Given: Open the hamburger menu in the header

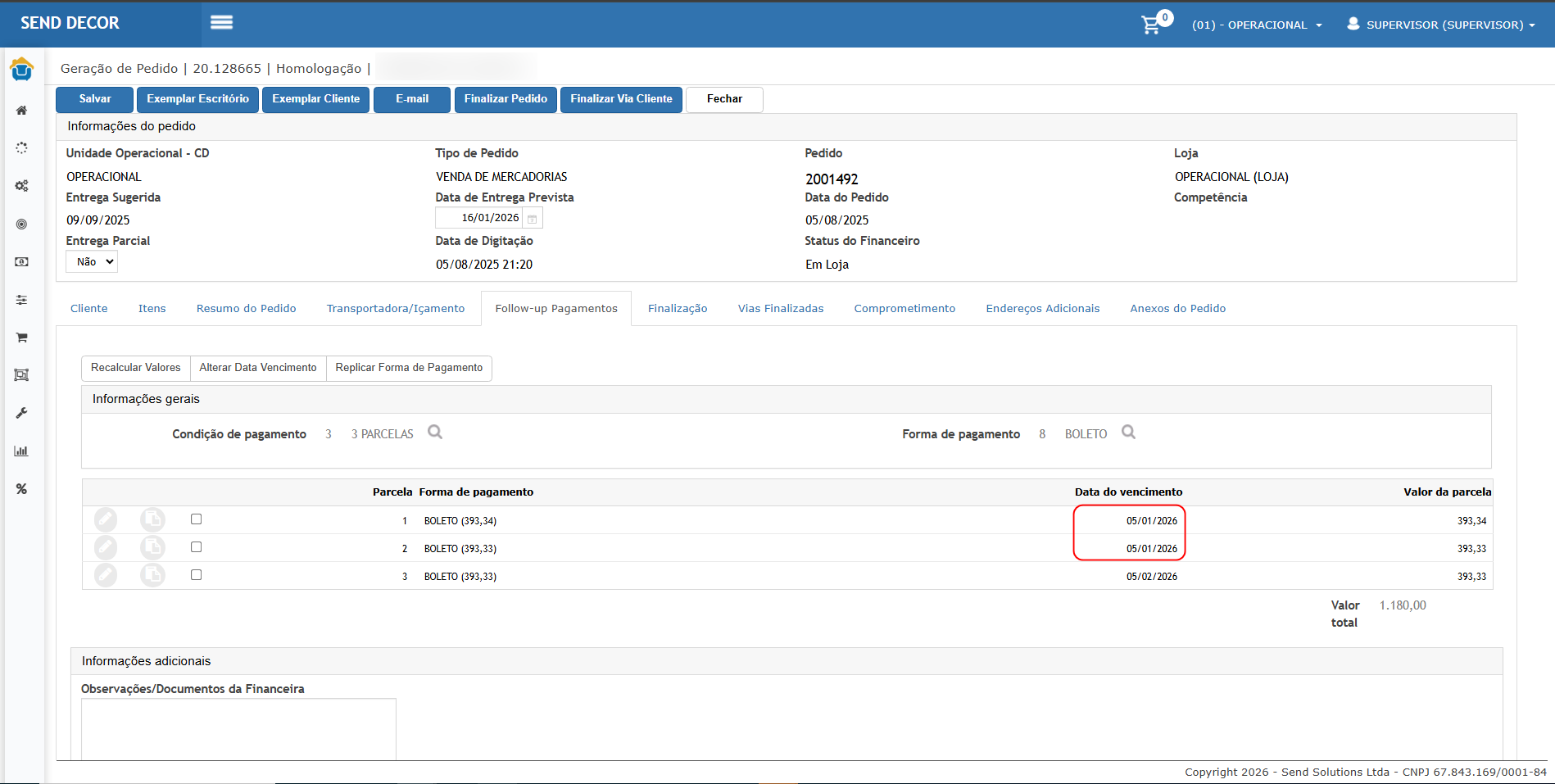Looking at the screenshot, I should click(x=221, y=23).
